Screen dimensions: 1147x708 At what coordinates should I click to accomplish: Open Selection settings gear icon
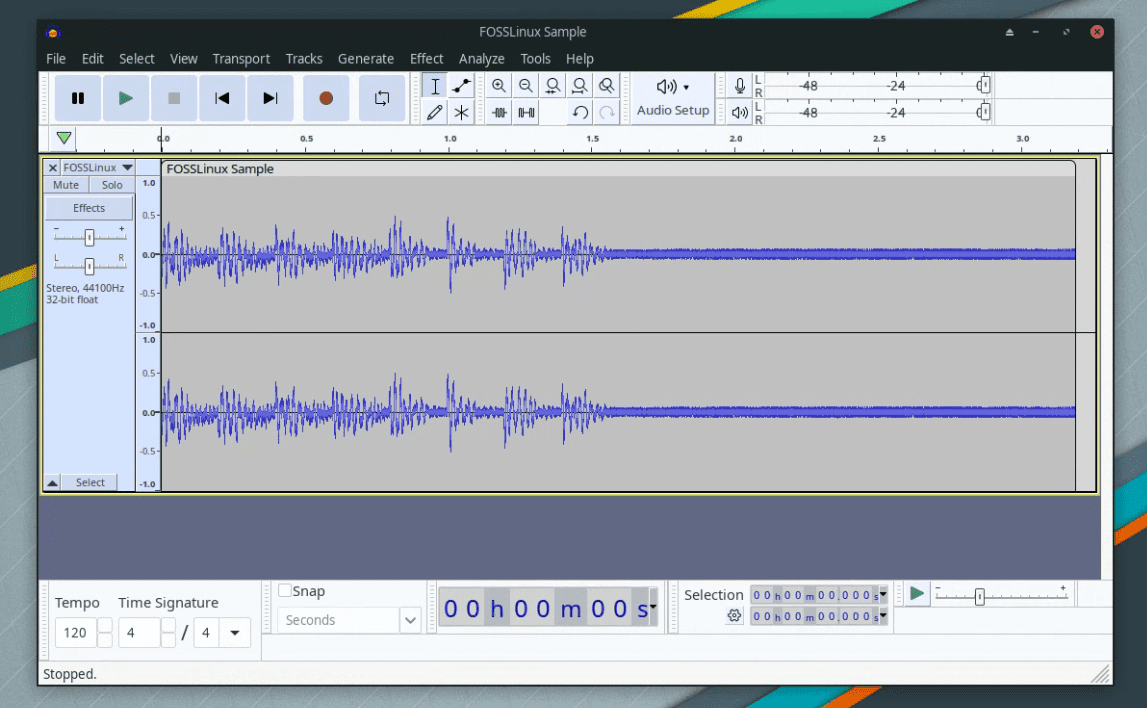[734, 616]
